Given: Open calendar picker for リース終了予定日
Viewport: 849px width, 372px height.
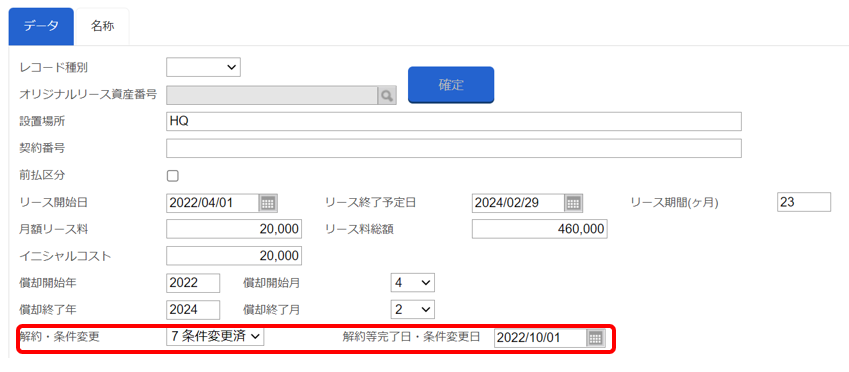Looking at the screenshot, I should [x=573, y=203].
